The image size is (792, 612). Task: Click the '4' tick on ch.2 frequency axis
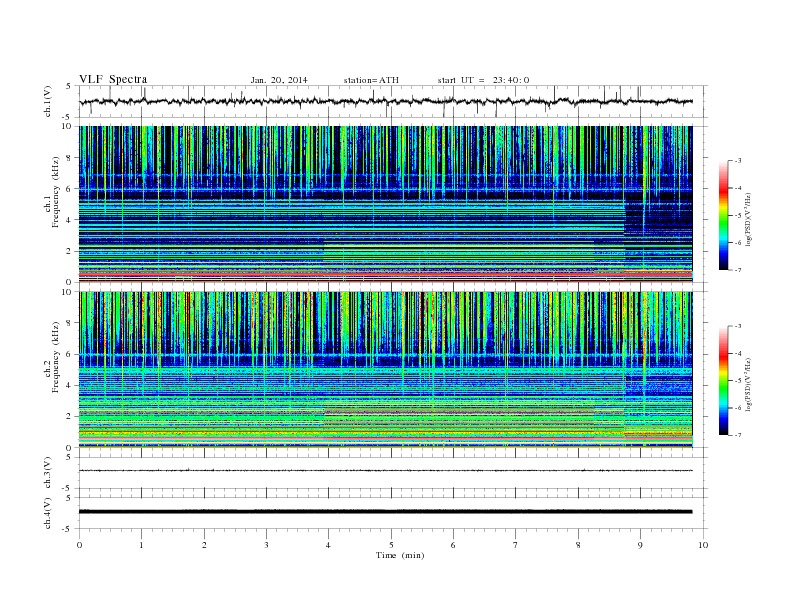coord(69,385)
